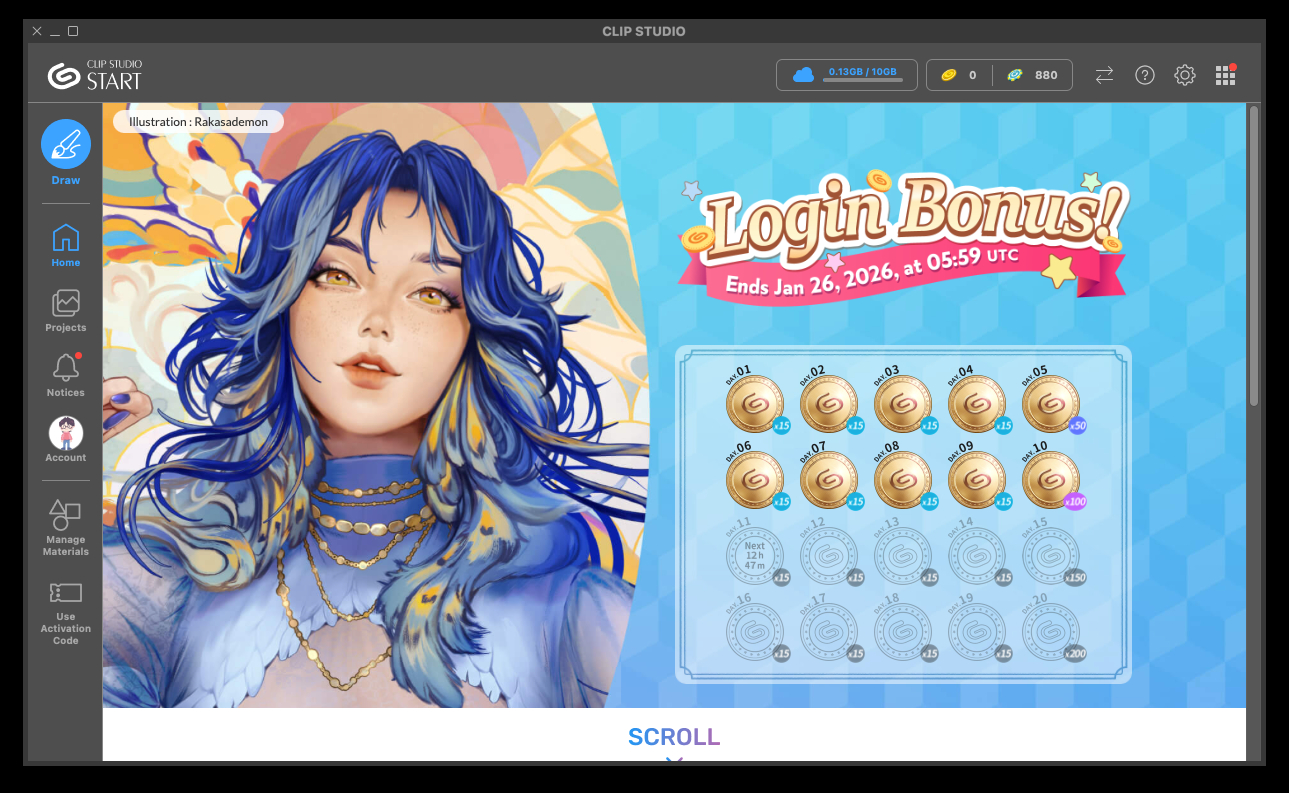Click the sync transfer arrows icon

point(1104,75)
